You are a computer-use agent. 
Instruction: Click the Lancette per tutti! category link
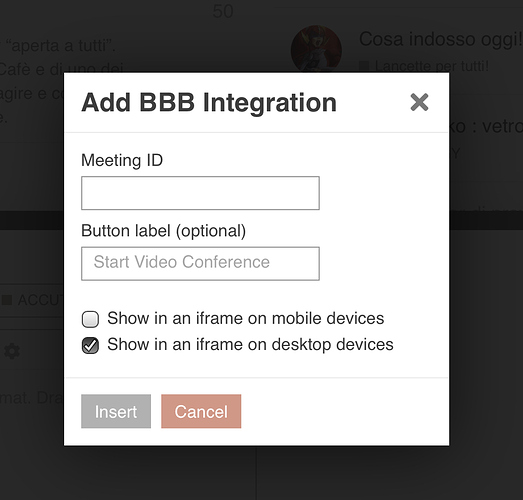pos(432,66)
